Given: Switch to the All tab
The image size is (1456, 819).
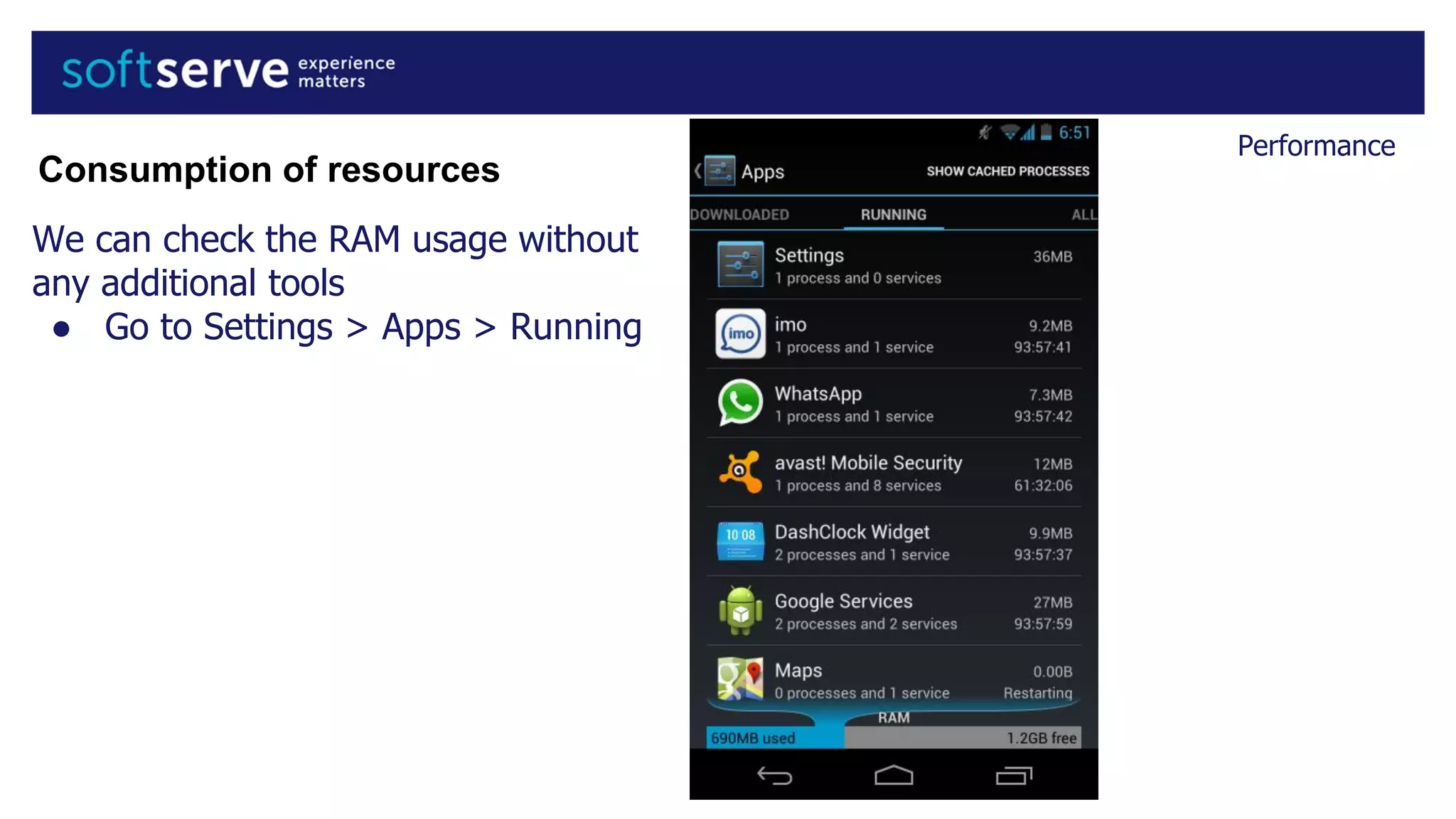Looking at the screenshot, I should point(1084,214).
